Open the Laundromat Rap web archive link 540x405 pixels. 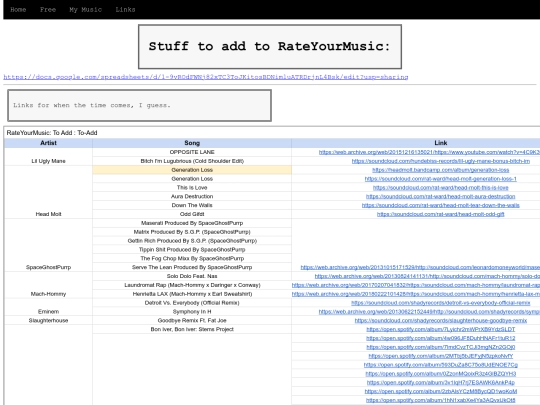tap(416, 285)
